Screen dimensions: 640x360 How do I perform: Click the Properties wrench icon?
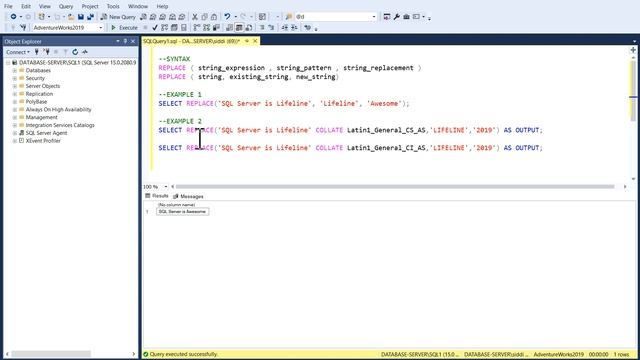396,17
